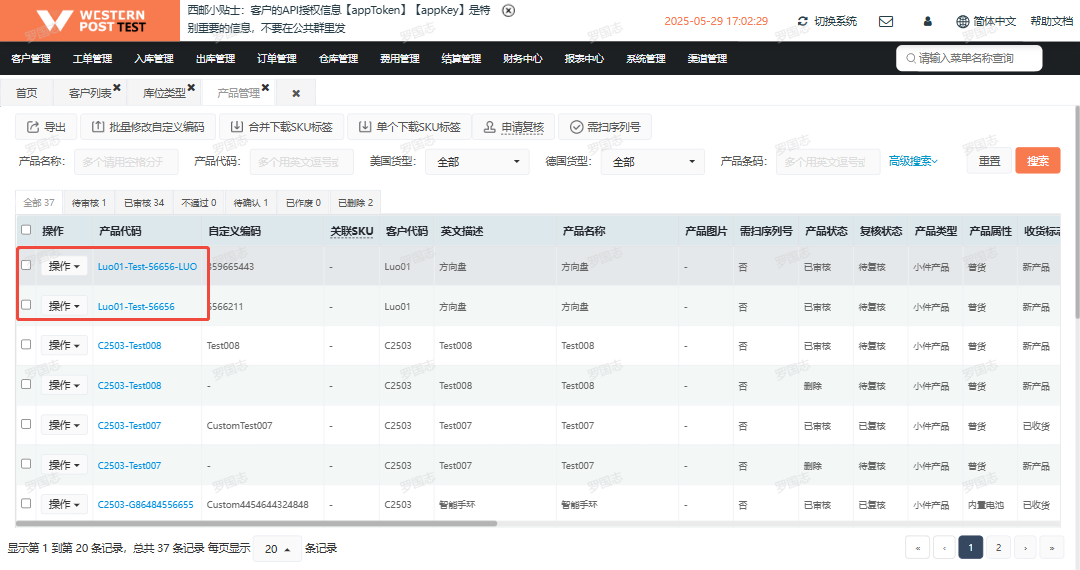Open product link C2503-G86484556655

coord(145,505)
